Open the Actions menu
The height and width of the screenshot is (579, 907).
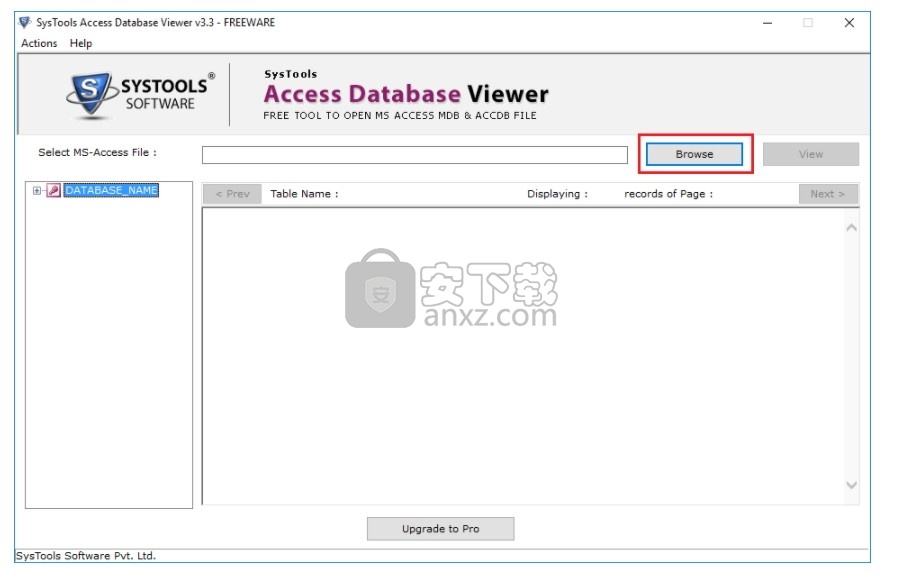click(x=39, y=43)
